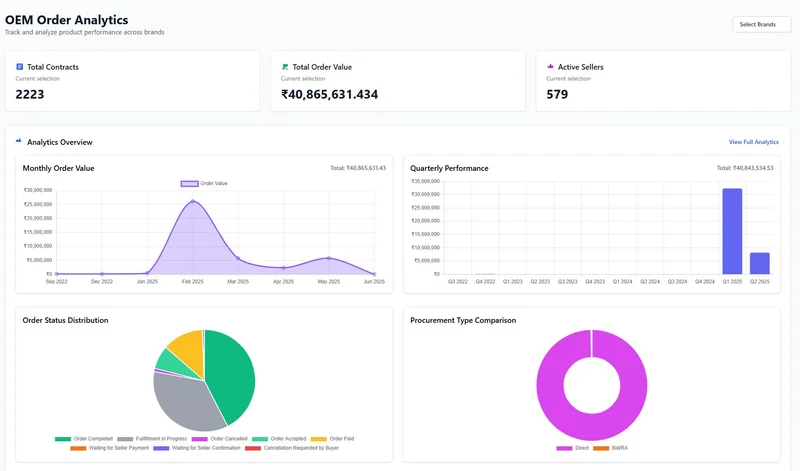Open the View Full Analytics link

(x=754, y=142)
